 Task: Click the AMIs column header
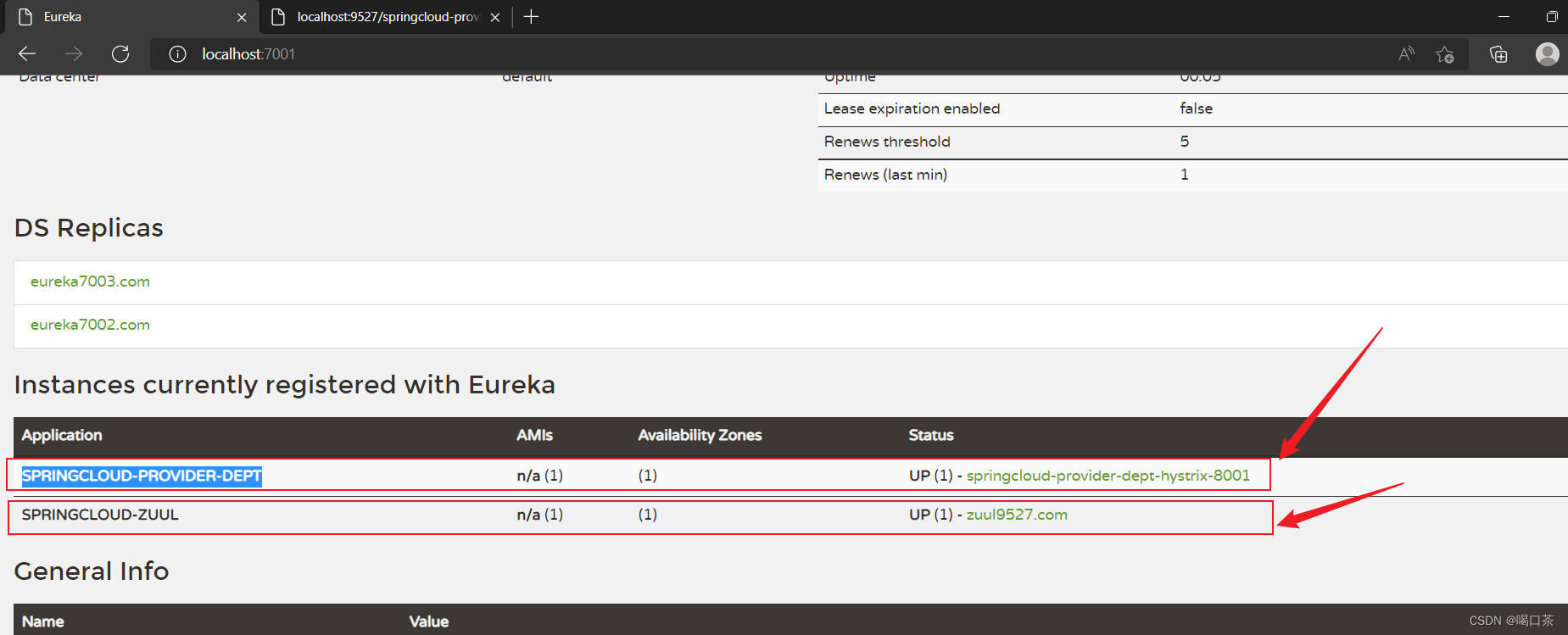click(x=534, y=435)
